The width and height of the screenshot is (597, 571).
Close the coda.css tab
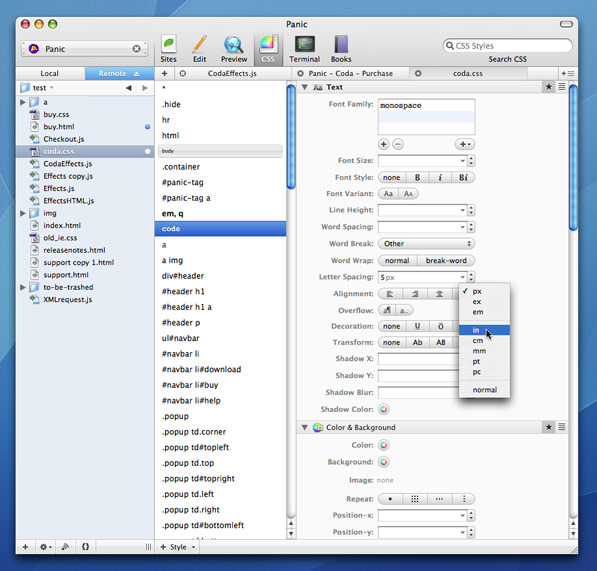coord(418,73)
